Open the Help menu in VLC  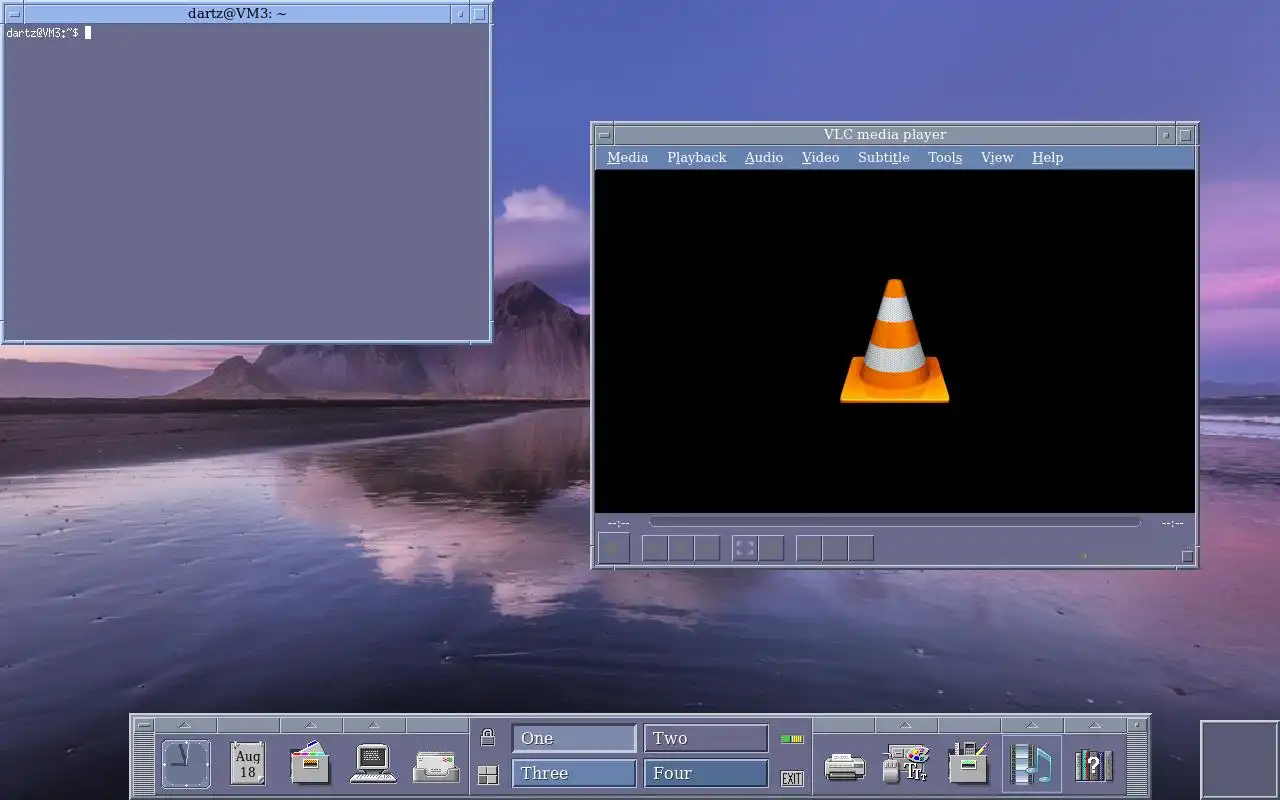1047,157
